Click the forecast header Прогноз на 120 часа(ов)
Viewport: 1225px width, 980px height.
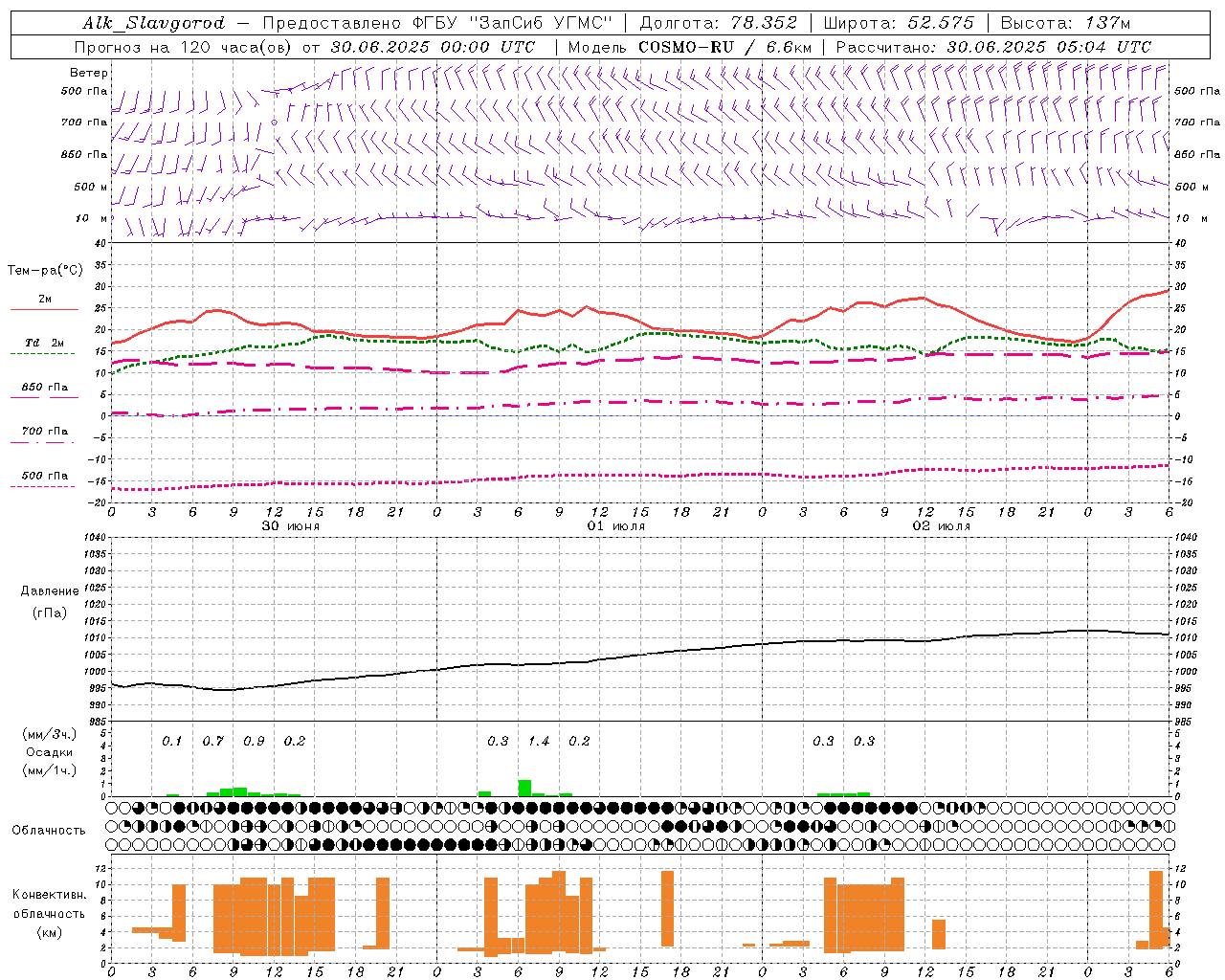click(x=184, y=47)
